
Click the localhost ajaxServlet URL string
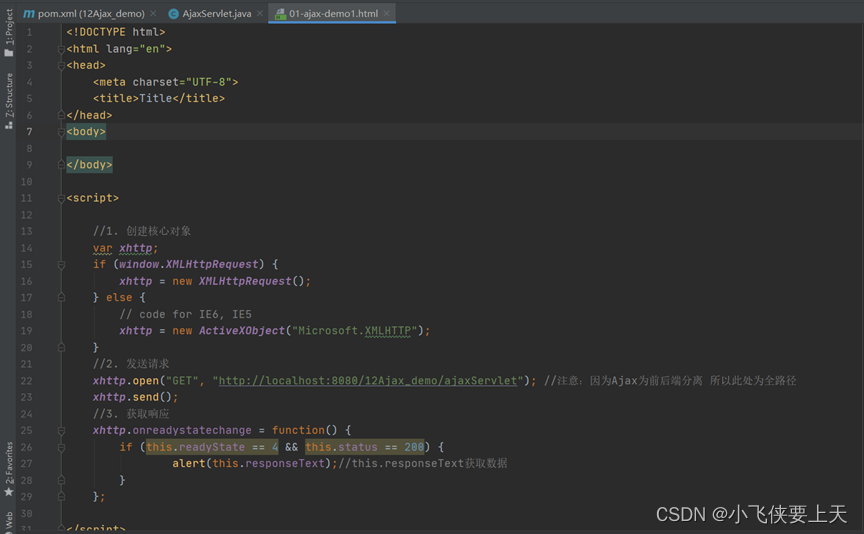tap(368, 381)
